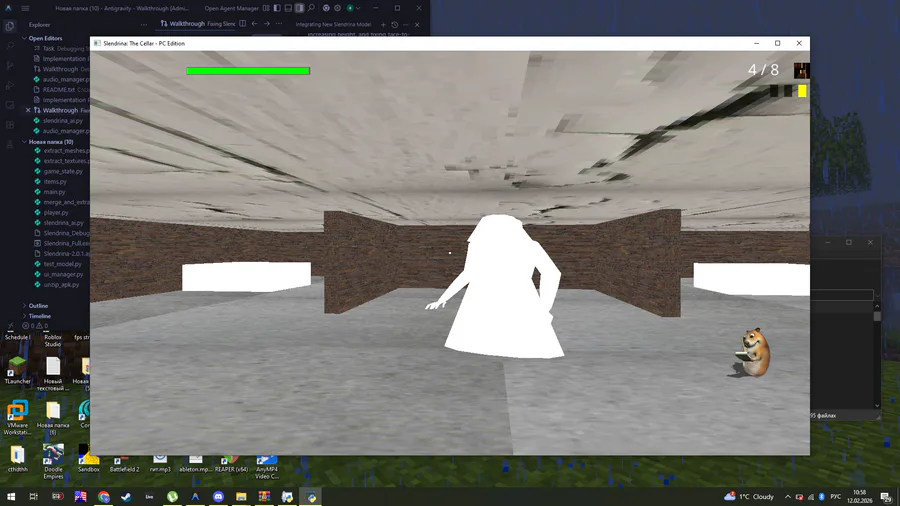The height and width of the screenshot is (506, 900).
Task: Open Task in Open Editors list
Action: [x=61, y=49]
